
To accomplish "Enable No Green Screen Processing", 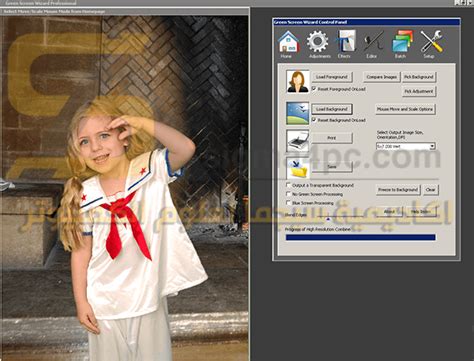I will click(x=288, y=194).
